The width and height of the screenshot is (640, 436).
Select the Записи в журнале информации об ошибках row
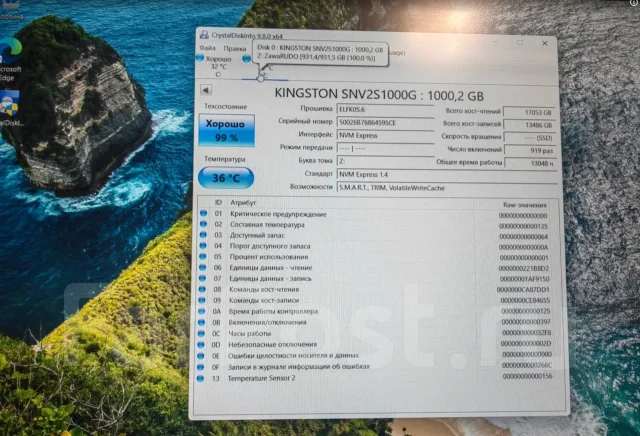point(376,367)
